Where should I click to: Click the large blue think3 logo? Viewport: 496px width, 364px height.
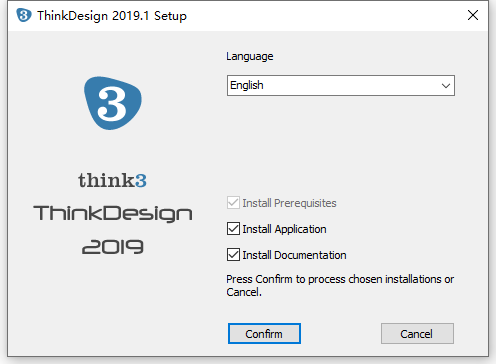pyautogui.click(x=113, y=103)
